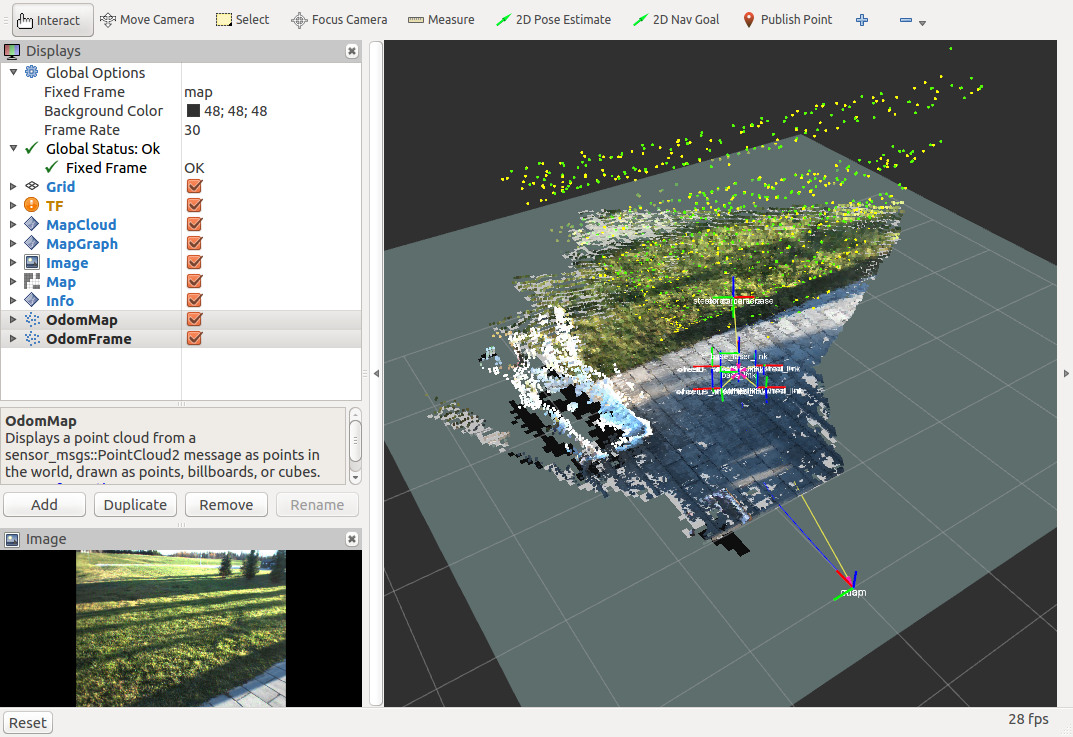Click the blue plus add-tool icon

862,20
